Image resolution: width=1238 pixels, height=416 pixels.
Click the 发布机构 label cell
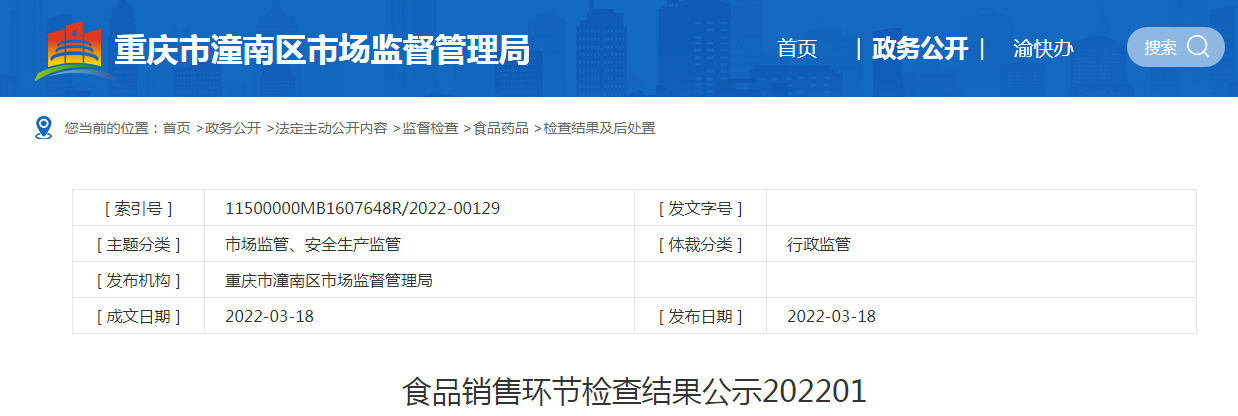138,280
